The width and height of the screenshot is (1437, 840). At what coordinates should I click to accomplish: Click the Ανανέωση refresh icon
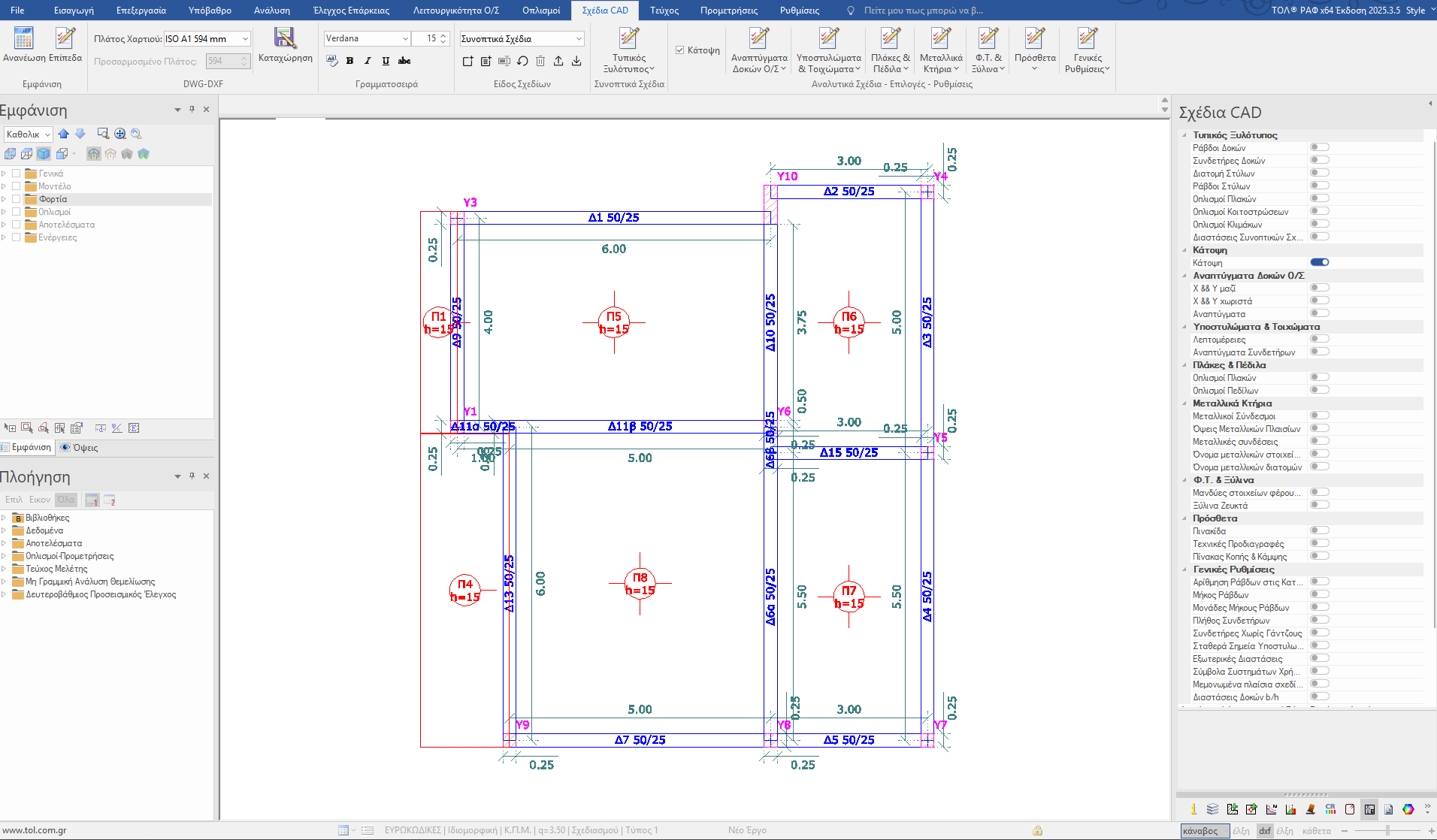(23, 38)
